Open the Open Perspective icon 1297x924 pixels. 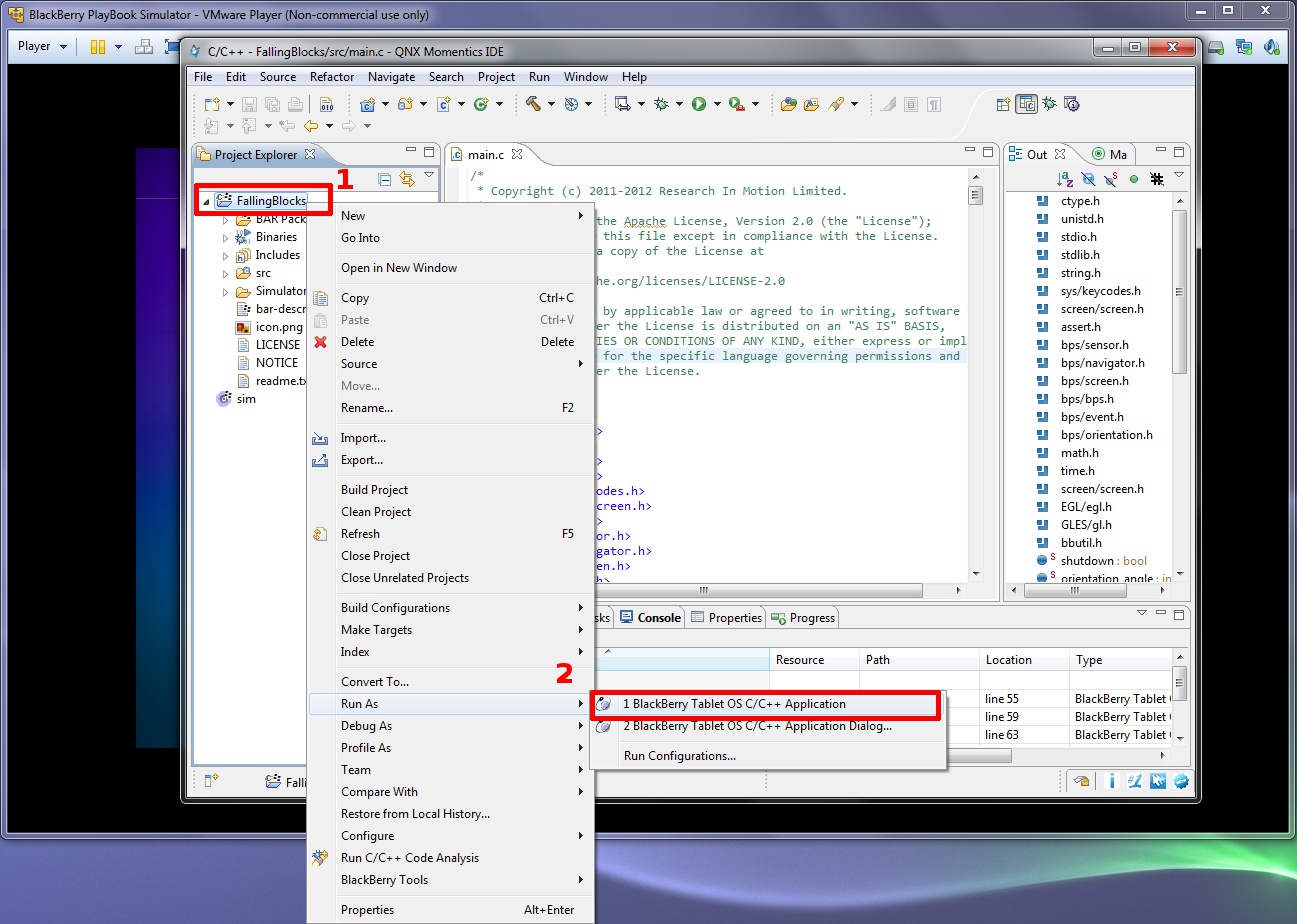click(x=1004, y=103)
